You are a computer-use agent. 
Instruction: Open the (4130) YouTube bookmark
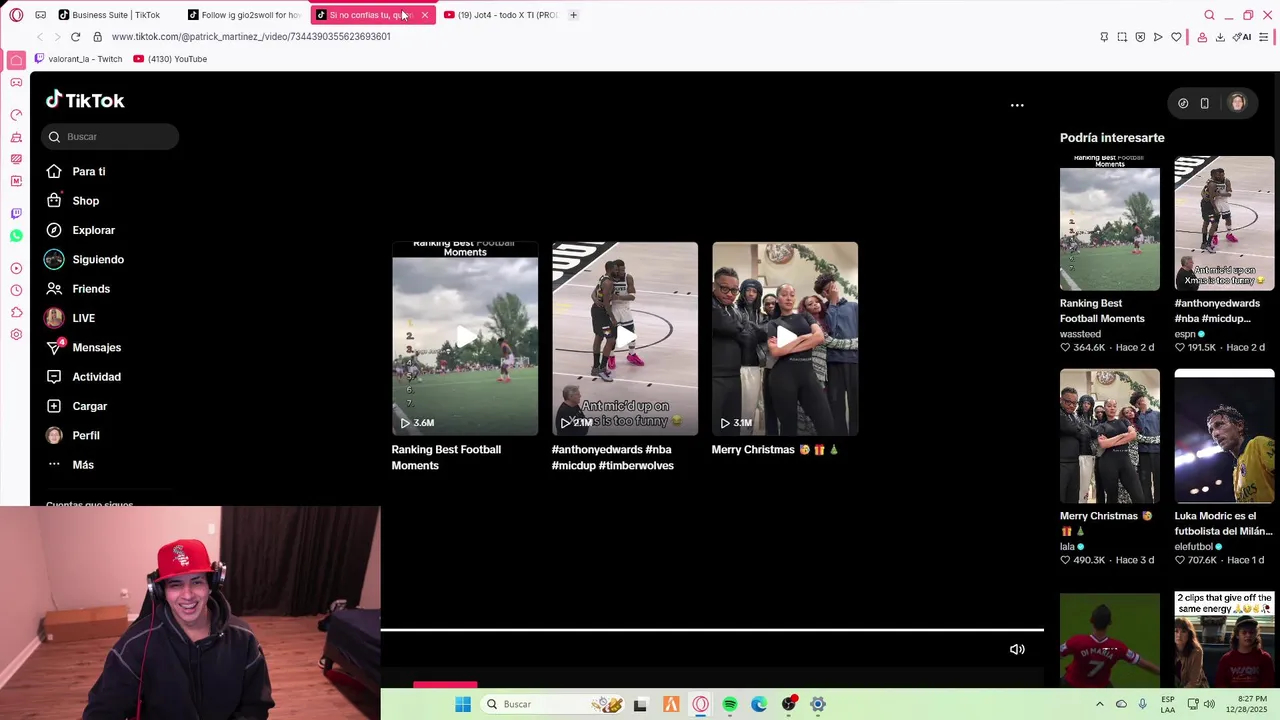(170, 59)
